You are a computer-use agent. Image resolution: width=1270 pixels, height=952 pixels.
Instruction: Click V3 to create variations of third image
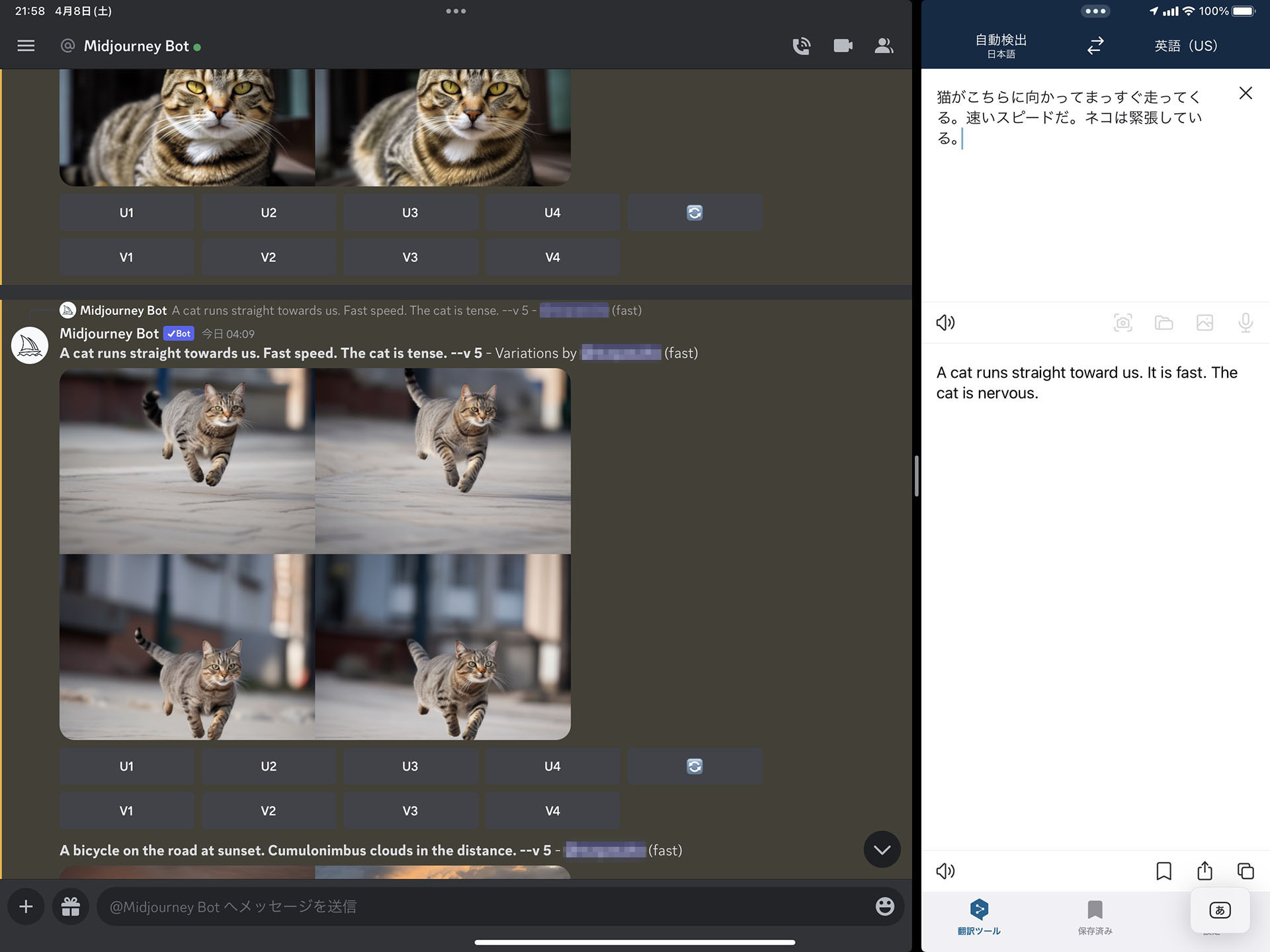pos(410,810)
